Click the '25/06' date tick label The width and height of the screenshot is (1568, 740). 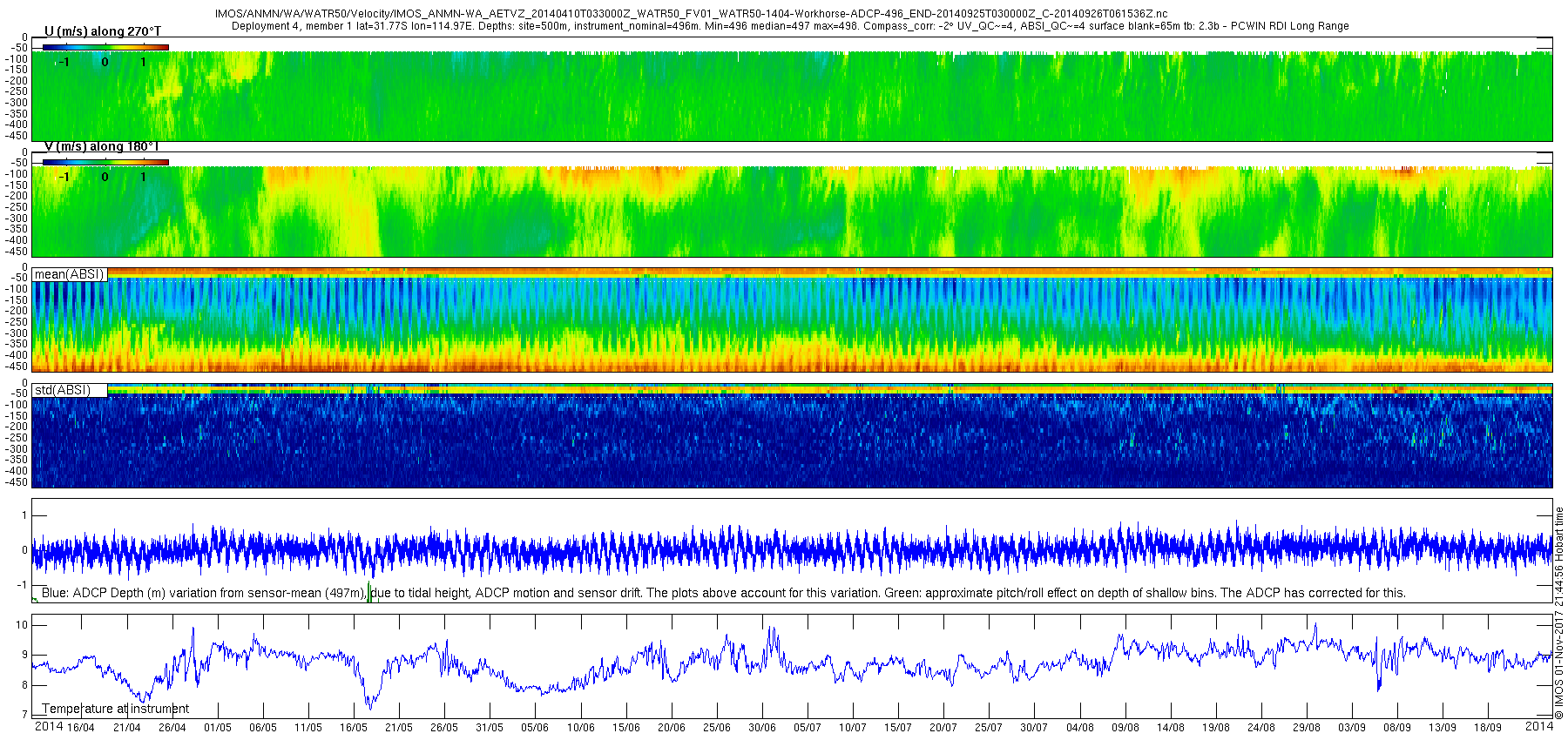[x=717, y=728]
